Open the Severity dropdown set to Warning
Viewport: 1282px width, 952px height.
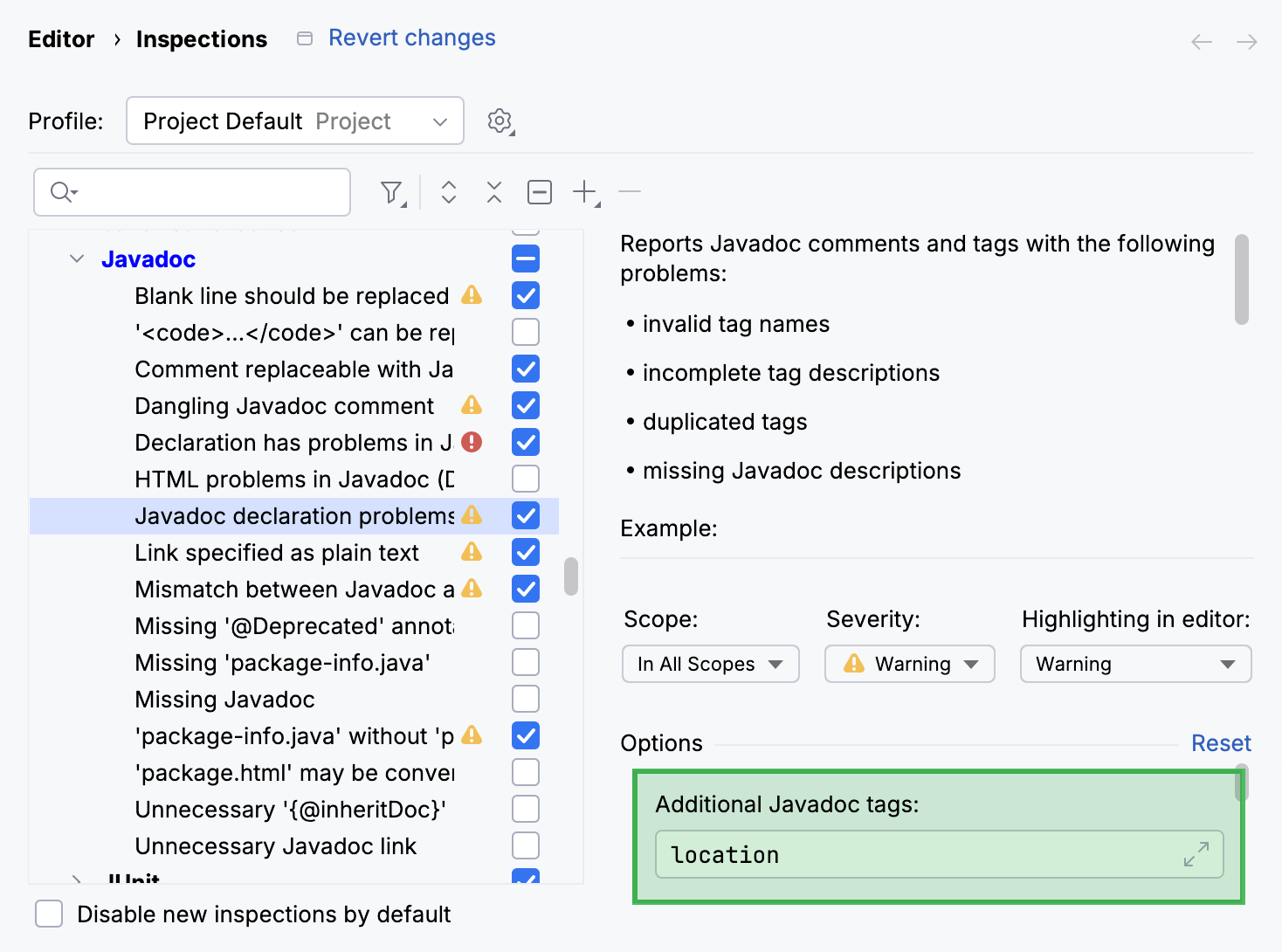pos(909,664)
